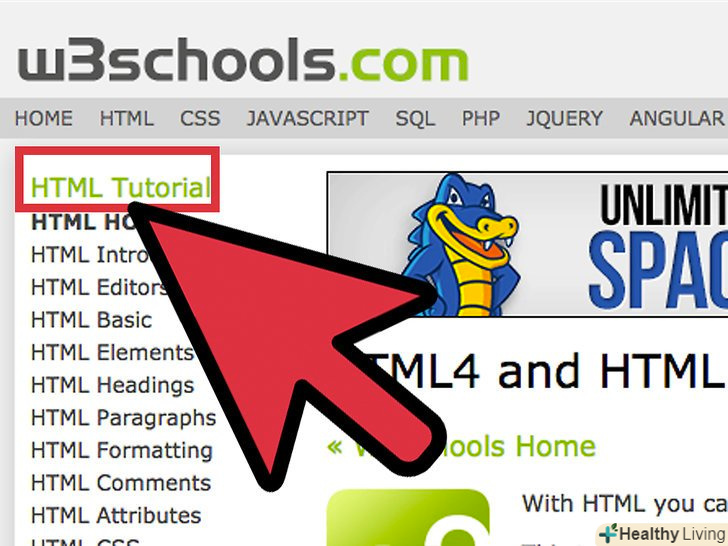Select JAVASCRIPT in the top navigation
This screenshot has height=546, width=728.
308,118
